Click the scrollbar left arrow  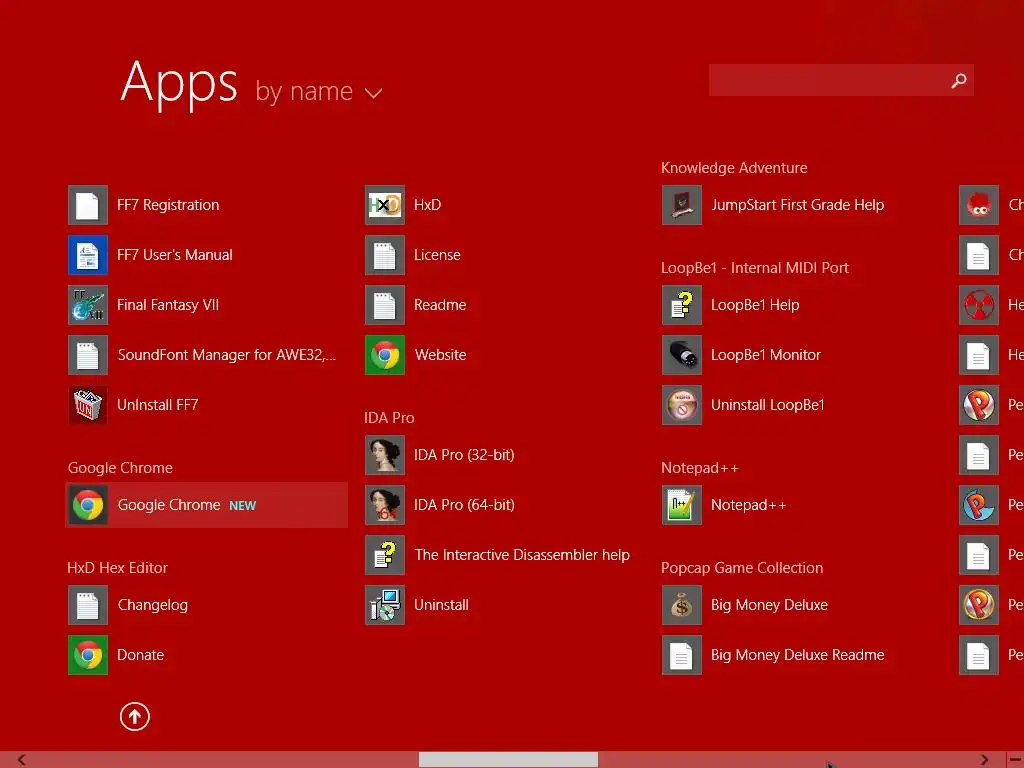(21, 760)
